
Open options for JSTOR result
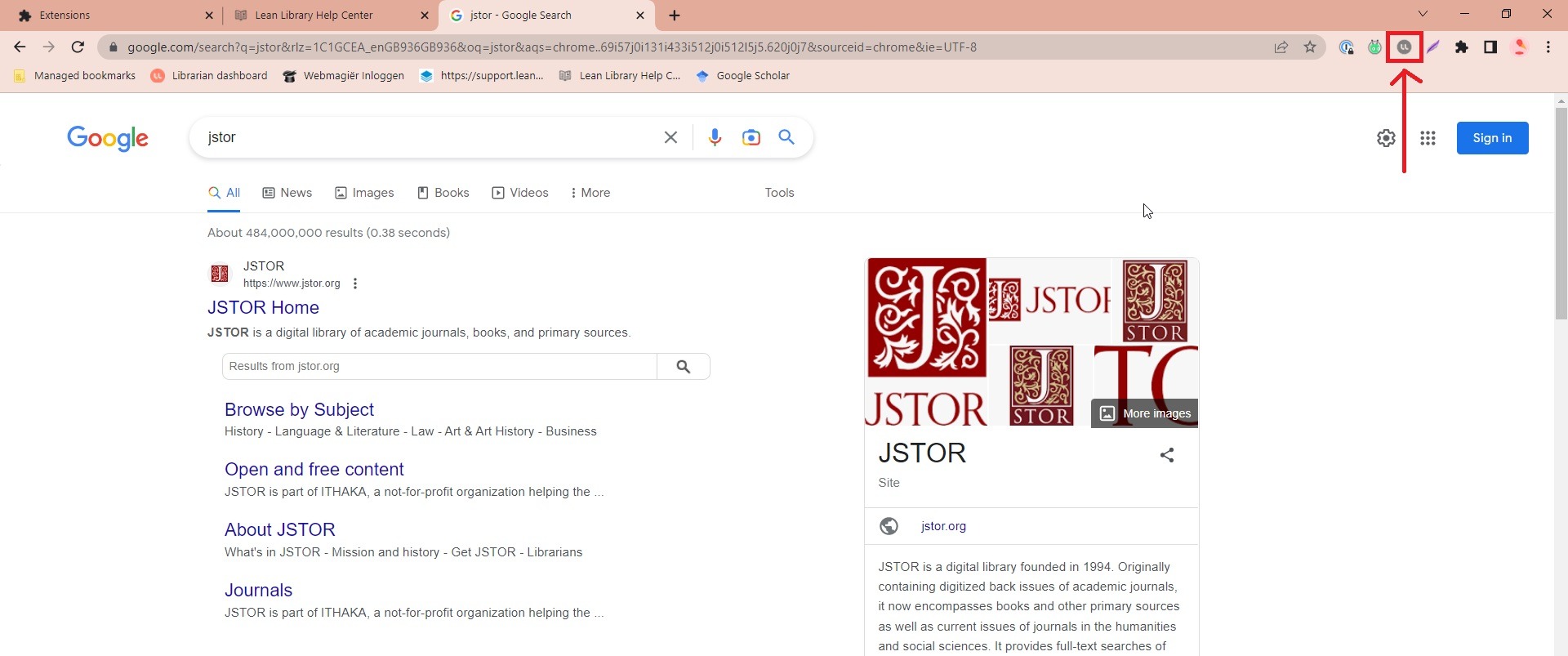point(354,283)
